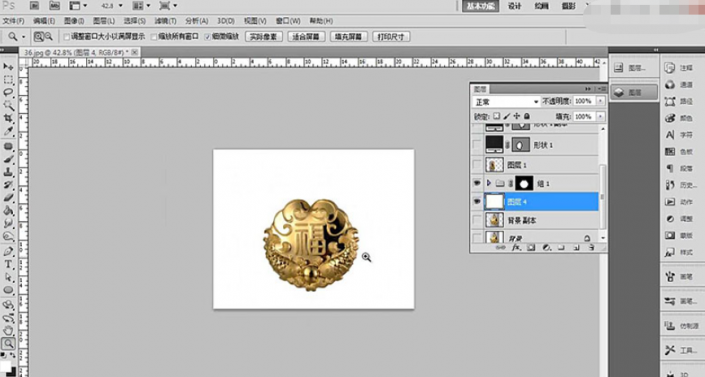Select the Lasso tool
This screenshot has width=705, height=377.
tap(8, 92)
